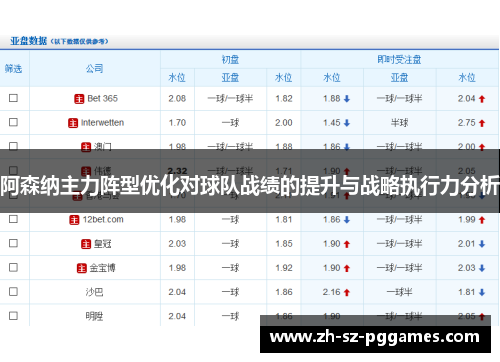Click the blue down arrow next to 1.88 in Bet 365 row
500x362 pixels.
[347, 99]
